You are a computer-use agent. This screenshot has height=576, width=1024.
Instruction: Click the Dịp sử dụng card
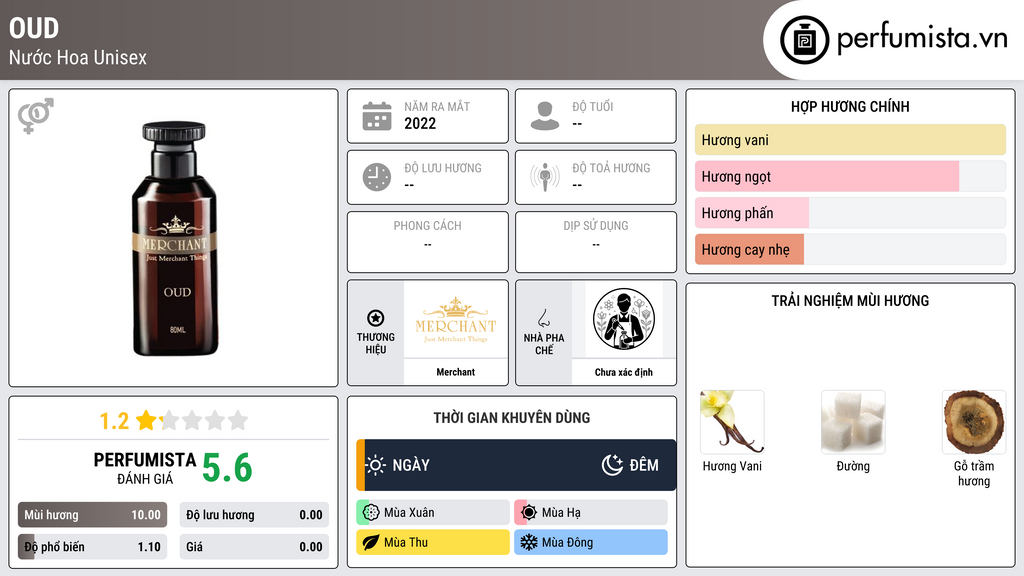596,242
